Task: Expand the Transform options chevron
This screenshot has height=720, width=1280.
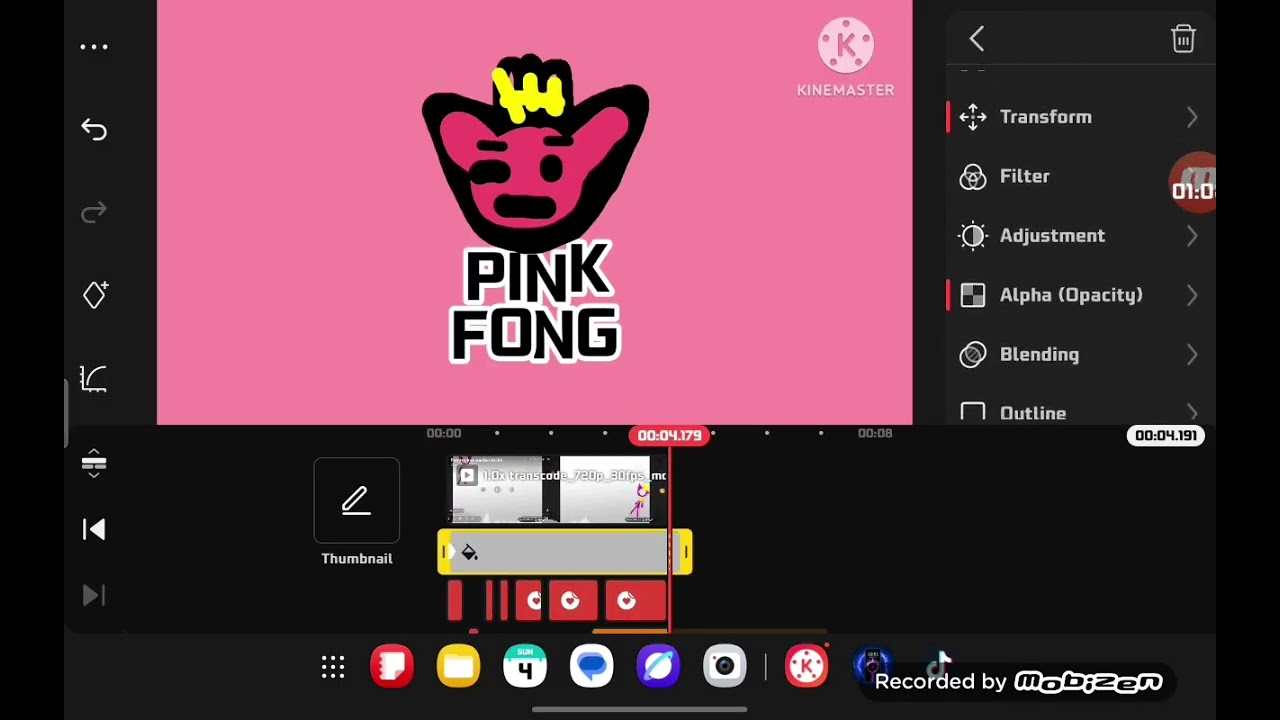Action: [x=1192, y=117]
